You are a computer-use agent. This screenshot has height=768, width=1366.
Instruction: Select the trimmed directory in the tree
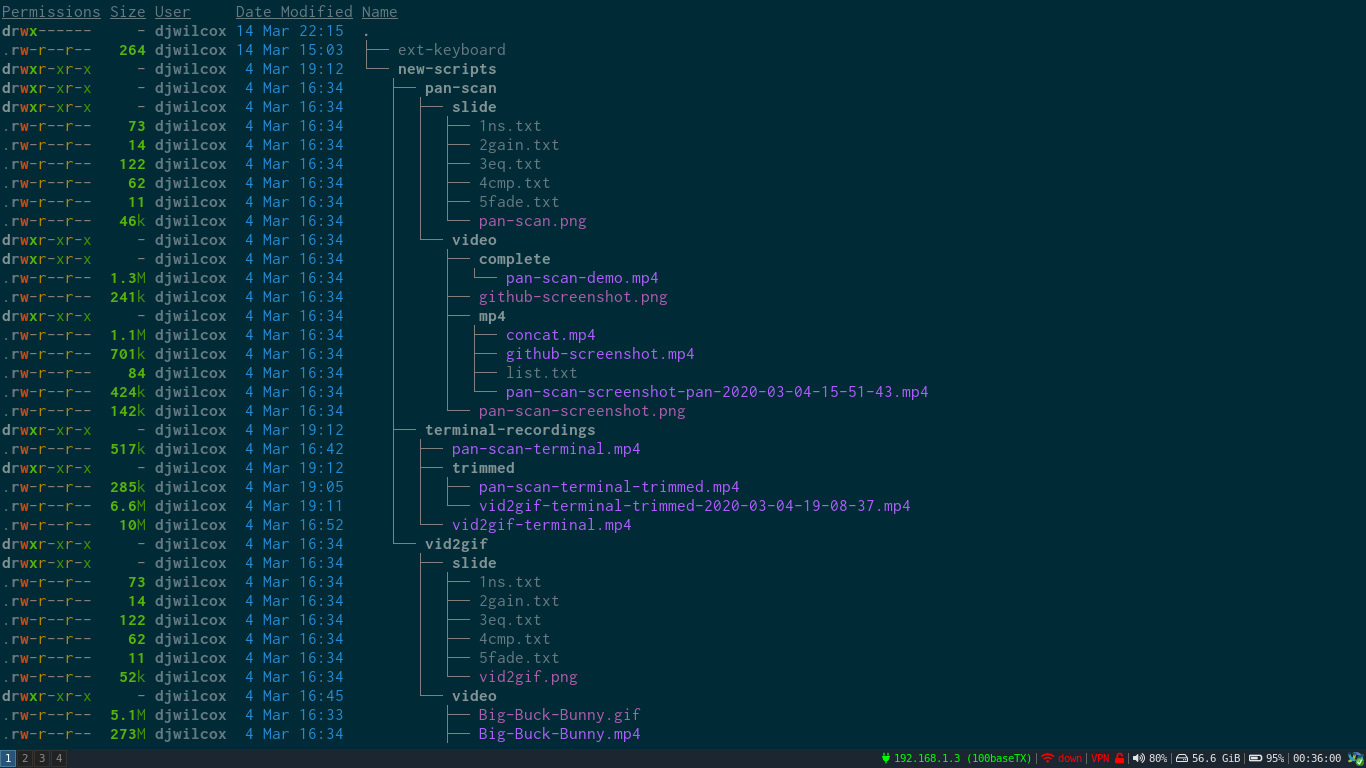483,468
